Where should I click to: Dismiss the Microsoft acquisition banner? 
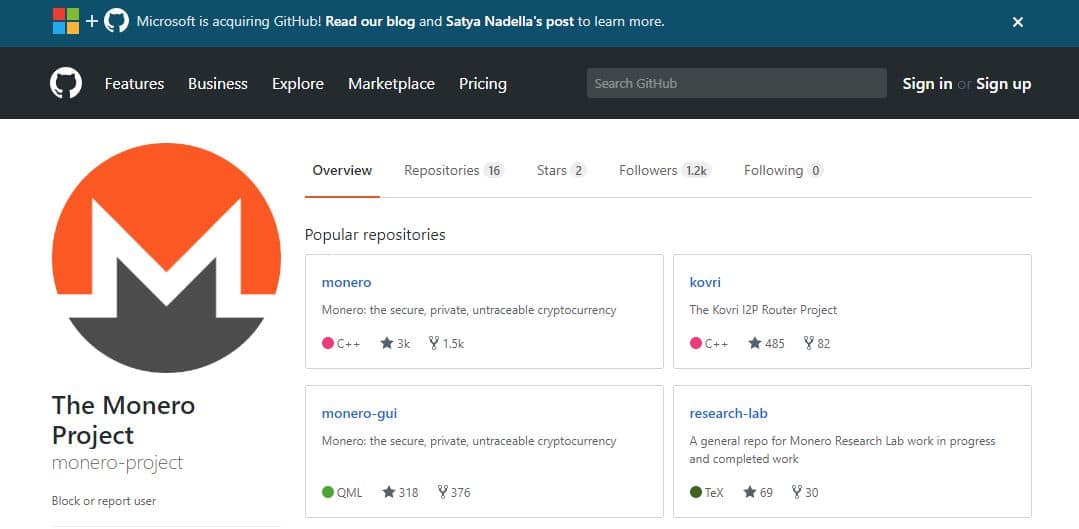(1017, 22)
